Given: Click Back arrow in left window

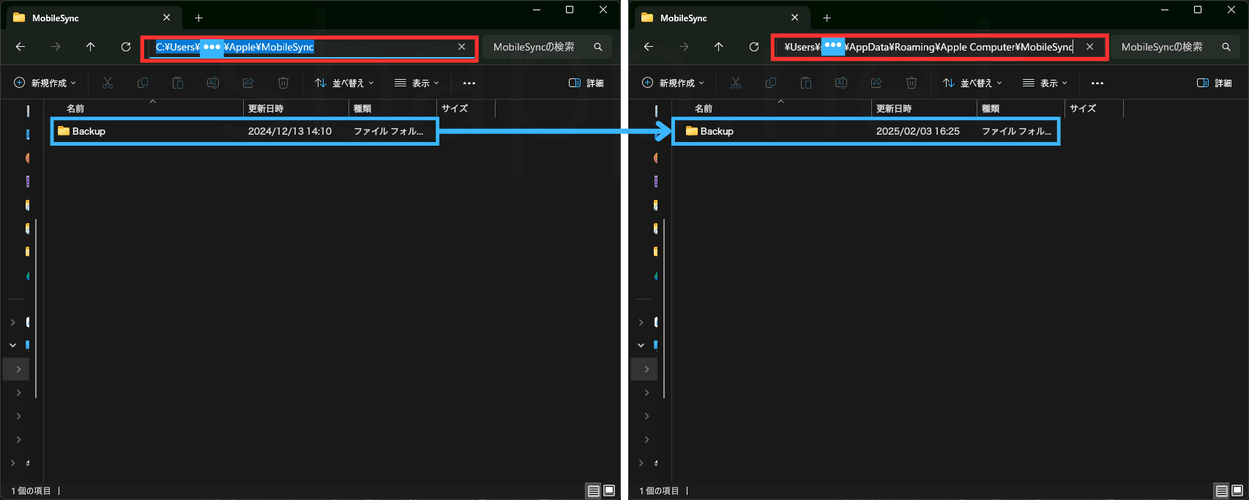Looking at the screenshot, I should coord(20,47).
